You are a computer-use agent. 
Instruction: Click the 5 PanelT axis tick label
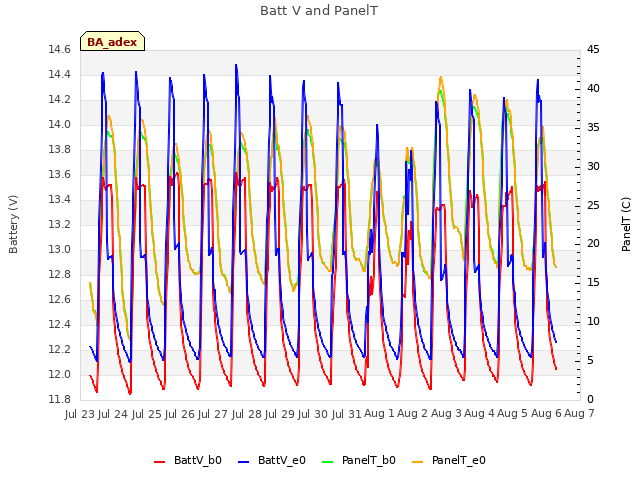pos(590,361)
